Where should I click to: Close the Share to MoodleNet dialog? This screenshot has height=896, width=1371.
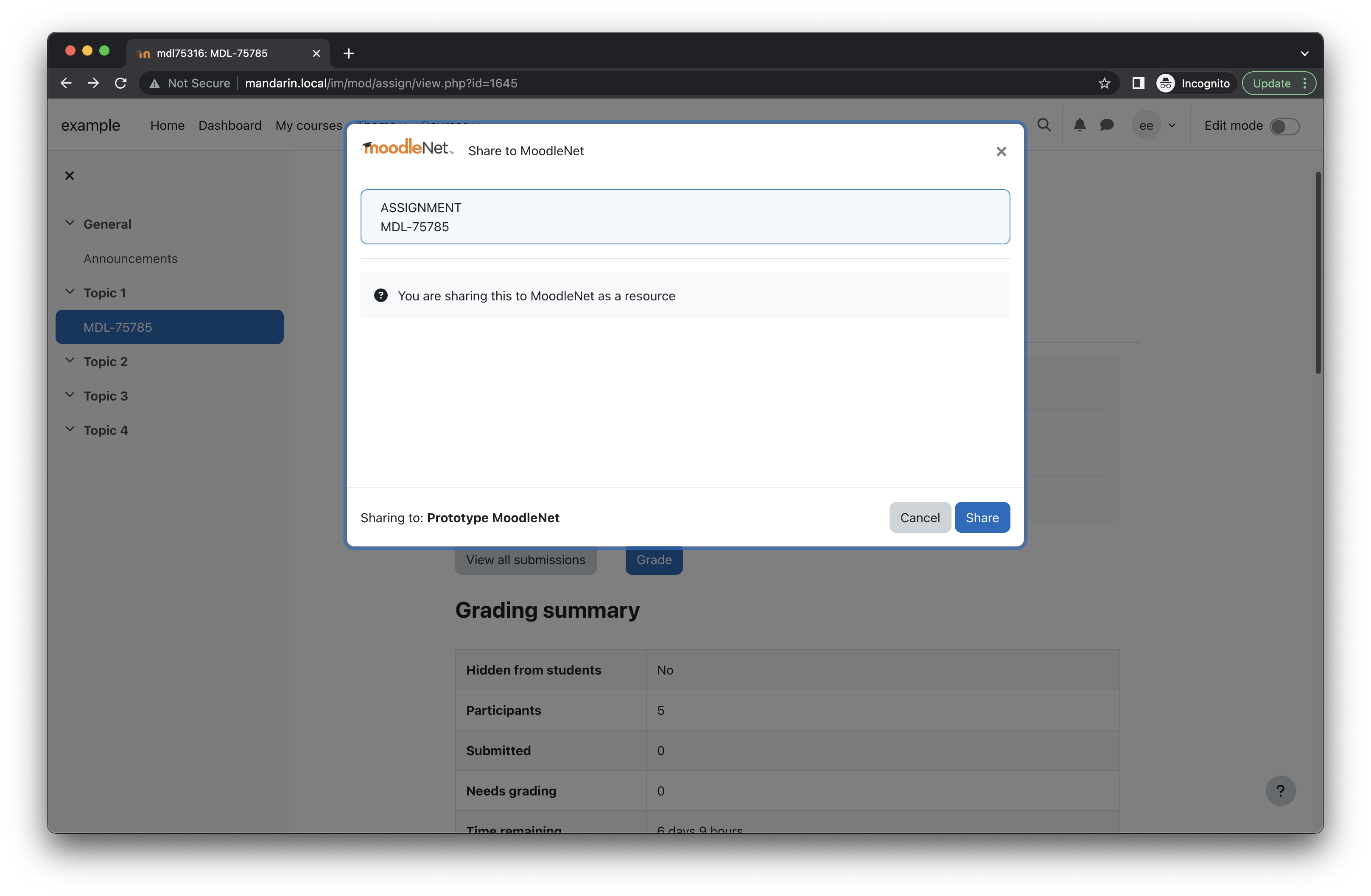pyautogui.click(x=1001, y=151)
